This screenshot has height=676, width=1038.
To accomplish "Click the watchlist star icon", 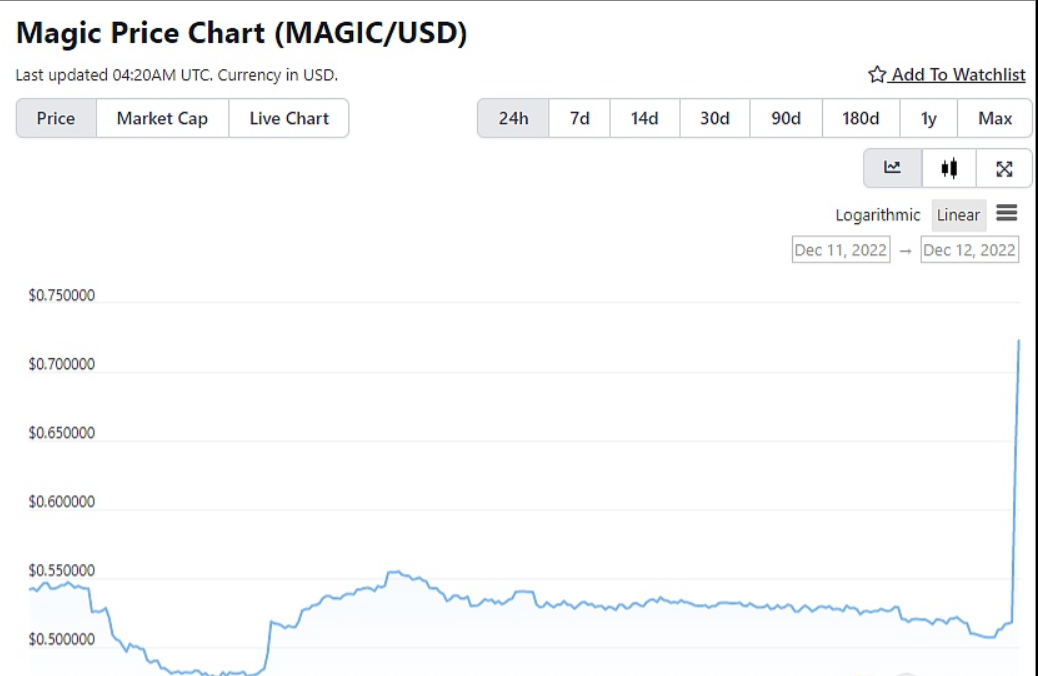I will 877,74.
